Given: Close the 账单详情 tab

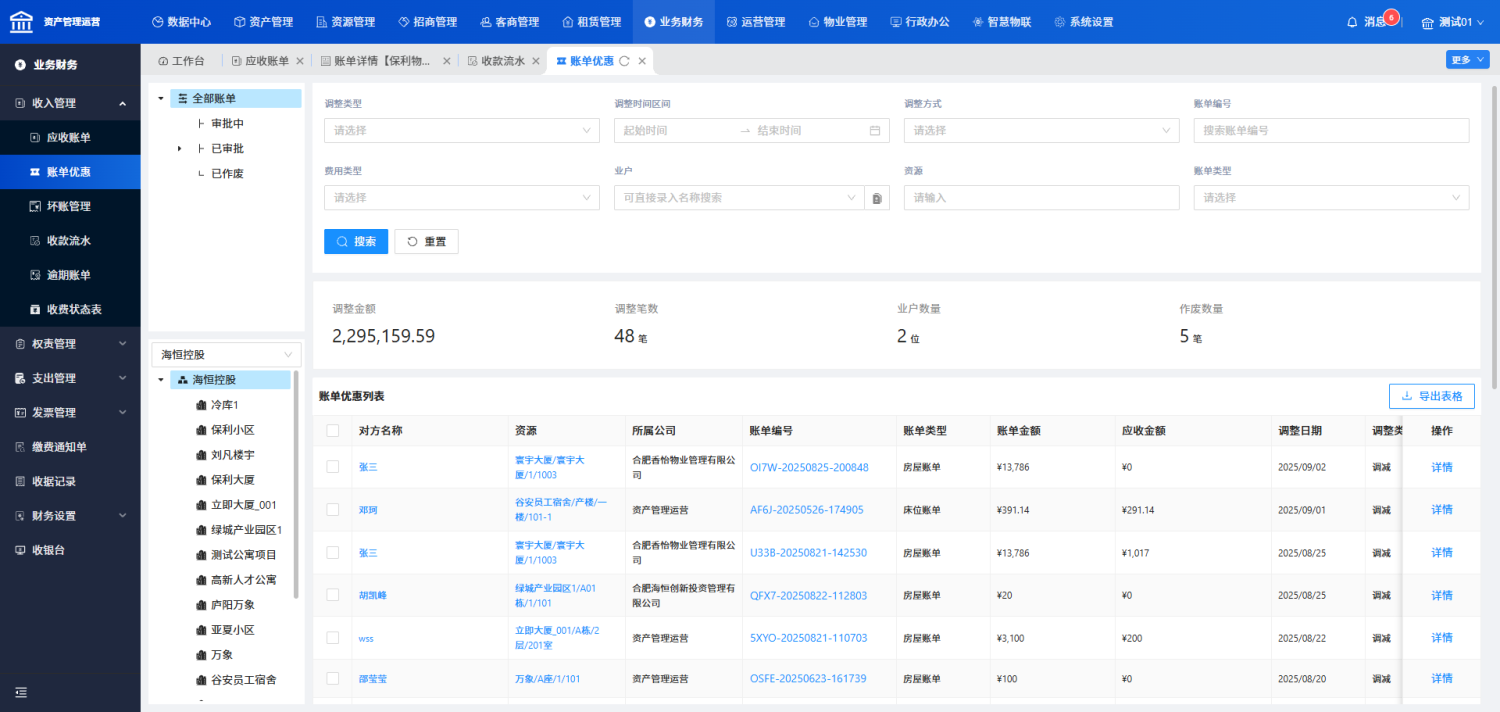Looking at the screenshot, I should [x=446, y=61].
